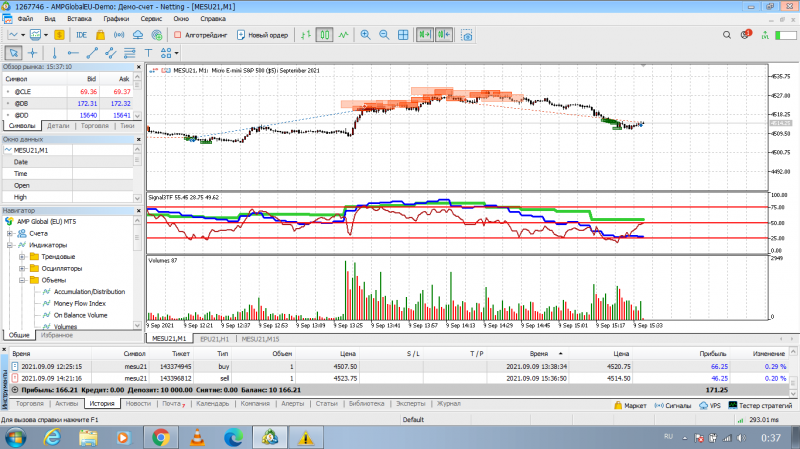This screenshot has width=800, height=449.
Task: Select the trendline drawing tool
Action: tap(92, 53)
